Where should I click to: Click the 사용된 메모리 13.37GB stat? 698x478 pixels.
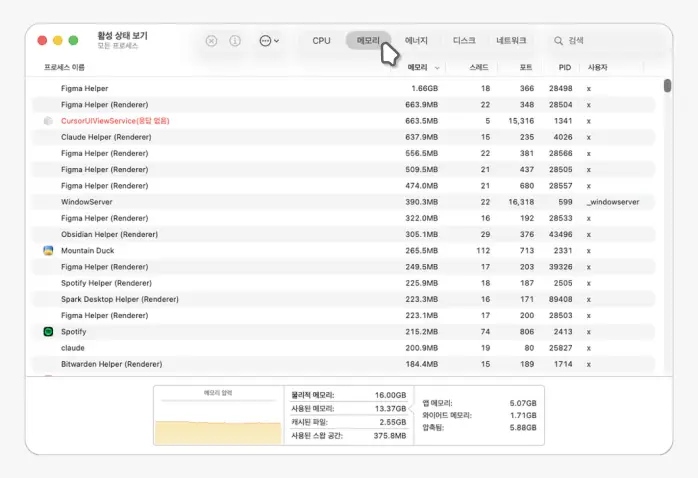tap(348, 409)
